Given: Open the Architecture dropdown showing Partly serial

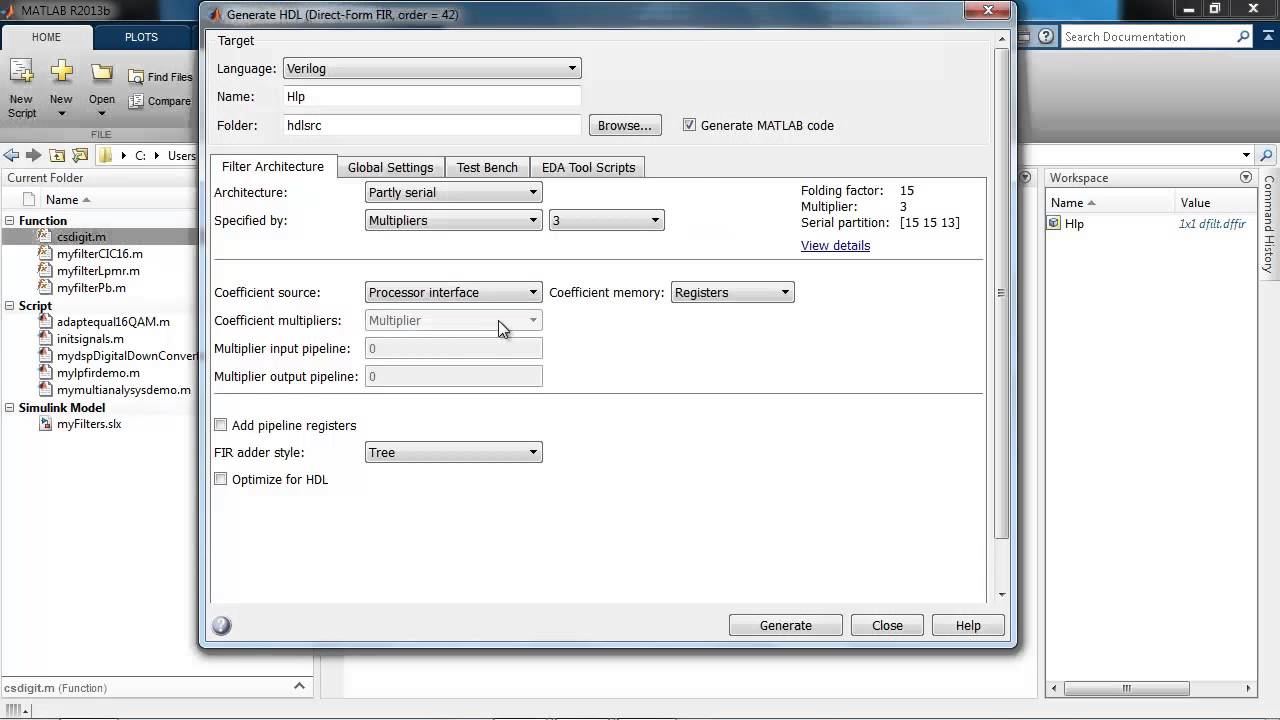Looking at the screenshot, I should tap(454, 192).
